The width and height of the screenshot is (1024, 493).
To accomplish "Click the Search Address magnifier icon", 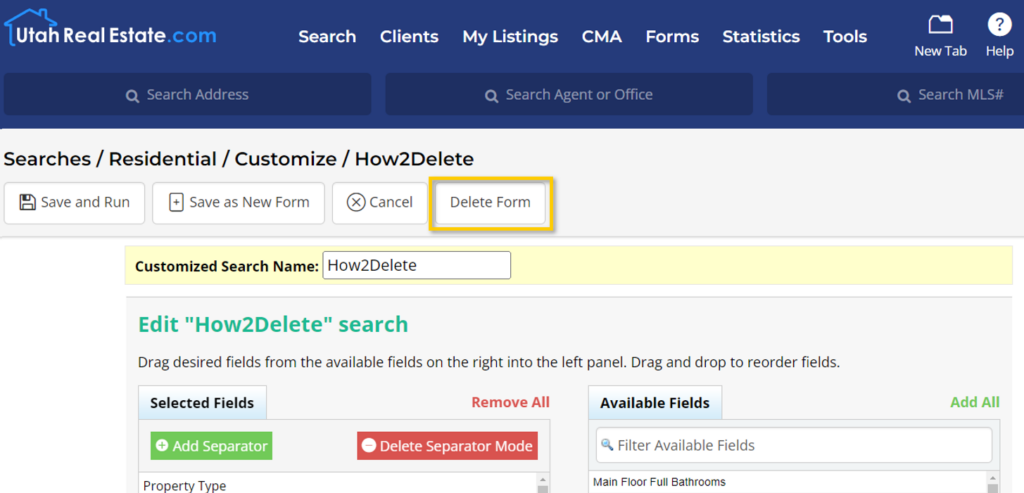I will tap(132, 96).
